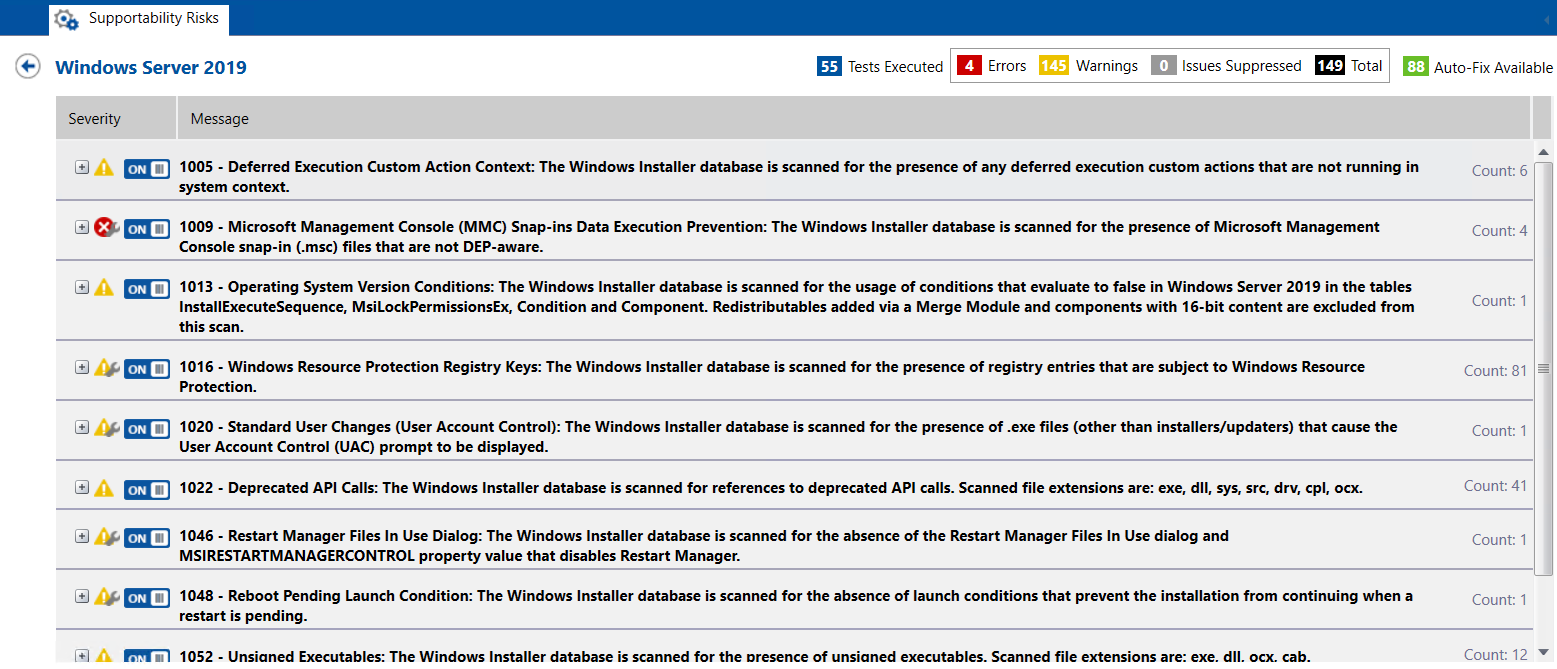The image size is (1557, 669).
Task: Click the Windows Server 2019 heading
Action: [x=151, y=68]
